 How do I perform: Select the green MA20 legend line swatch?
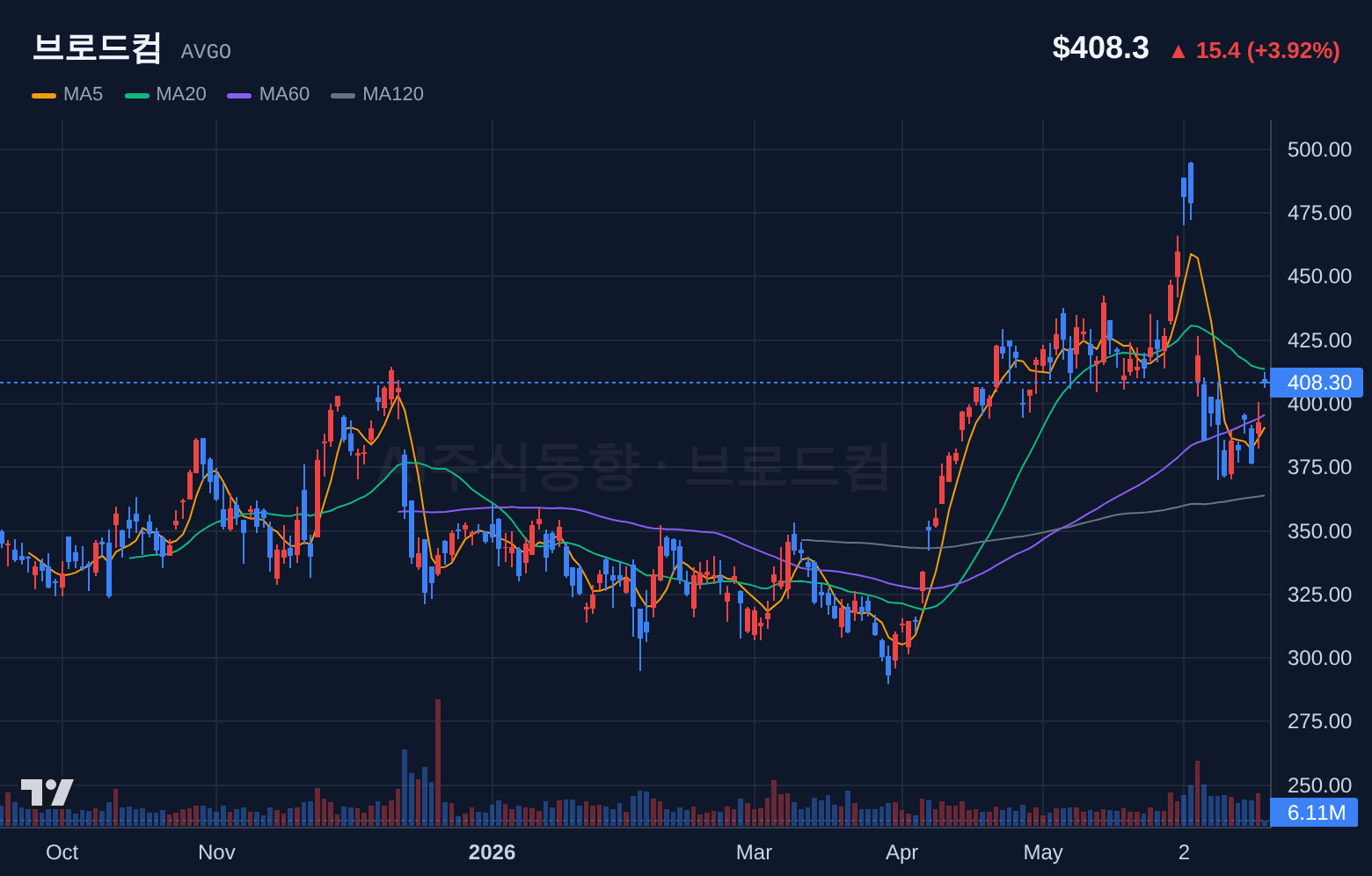(x=137, y=95)
